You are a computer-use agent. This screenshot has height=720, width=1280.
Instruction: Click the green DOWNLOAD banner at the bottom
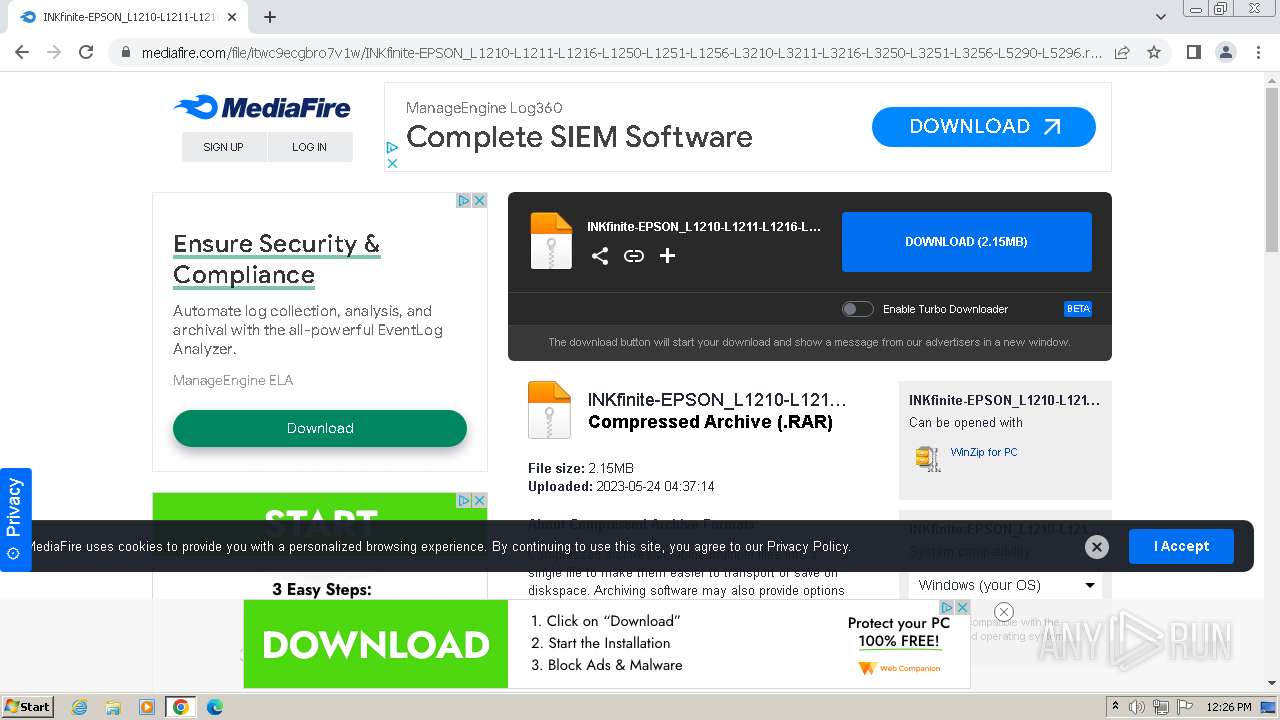coord(376,644)
